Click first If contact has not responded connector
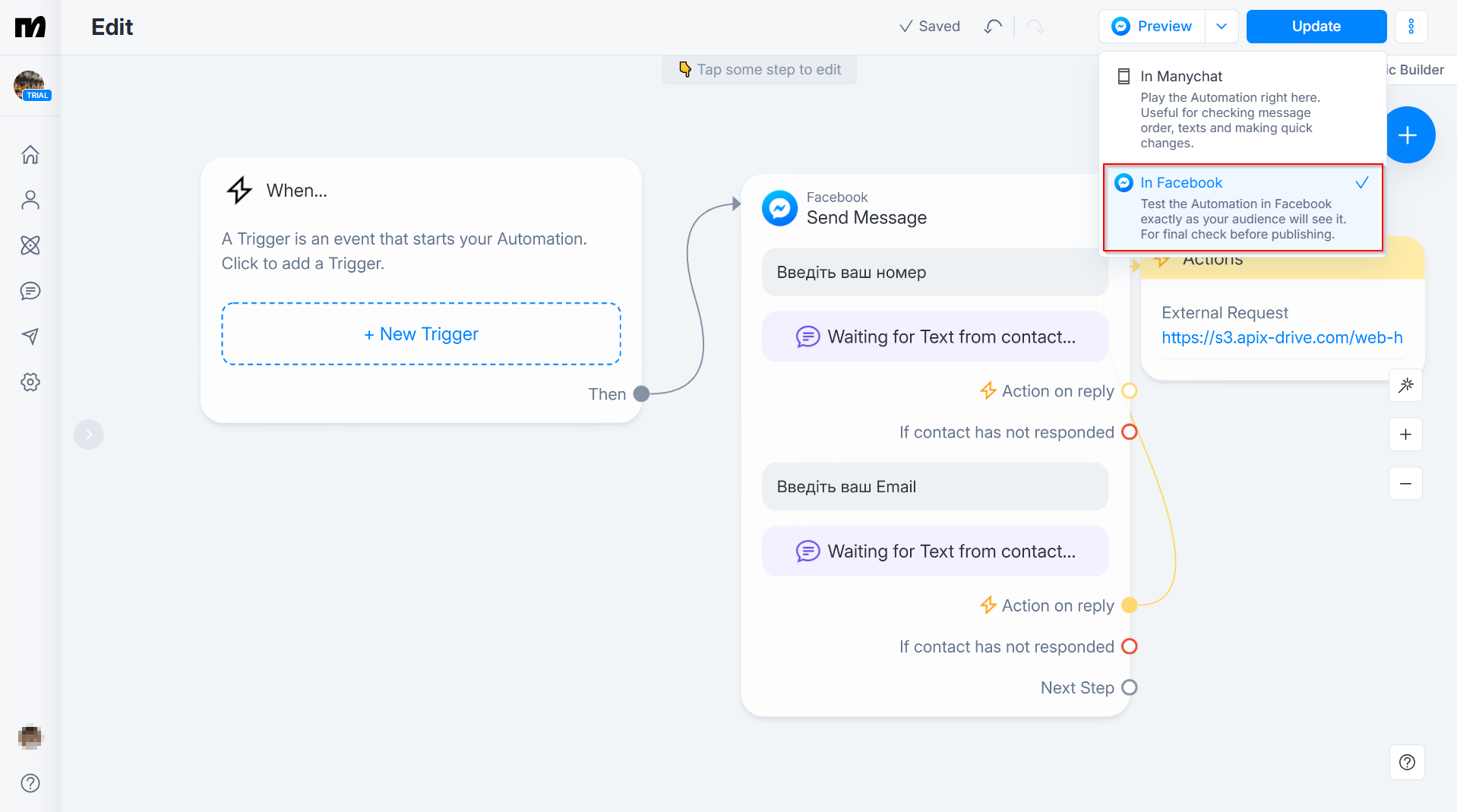Image resolution: width=1457 pixels, height=812 pixels. click(1130, 432)
